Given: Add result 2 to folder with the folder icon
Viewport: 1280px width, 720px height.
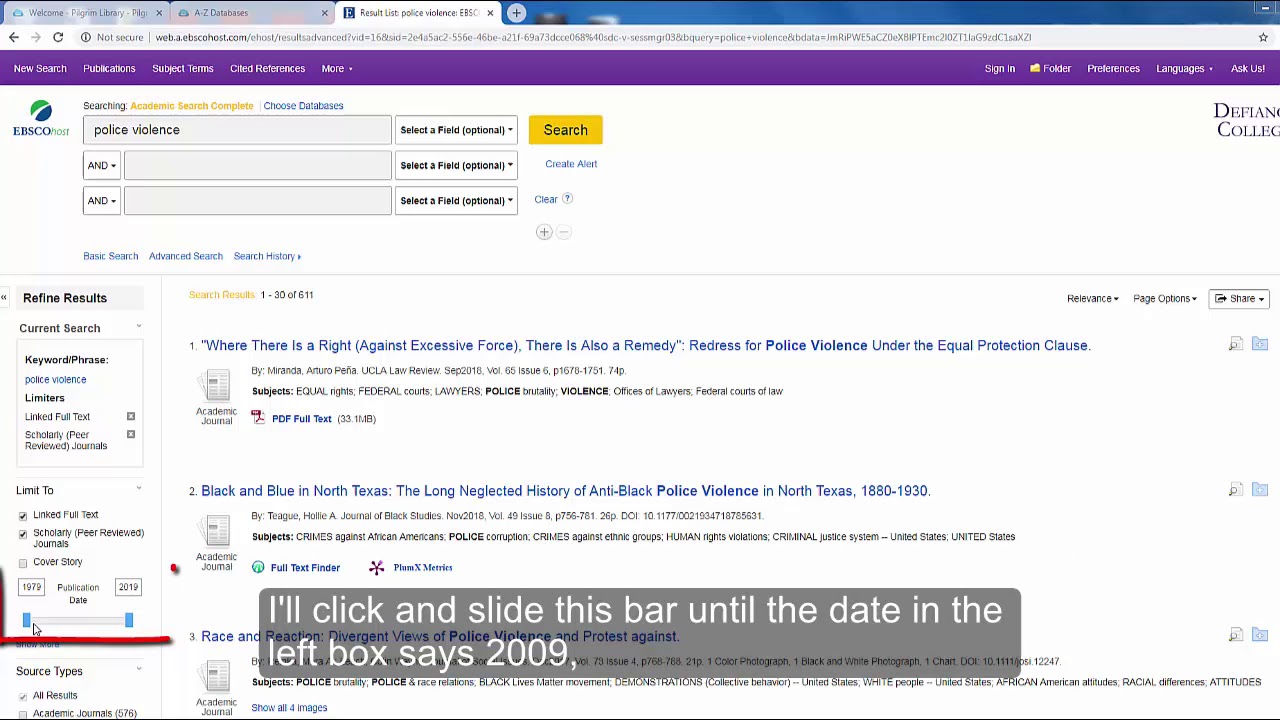Looking at the screenshot, I should 1260,490.
